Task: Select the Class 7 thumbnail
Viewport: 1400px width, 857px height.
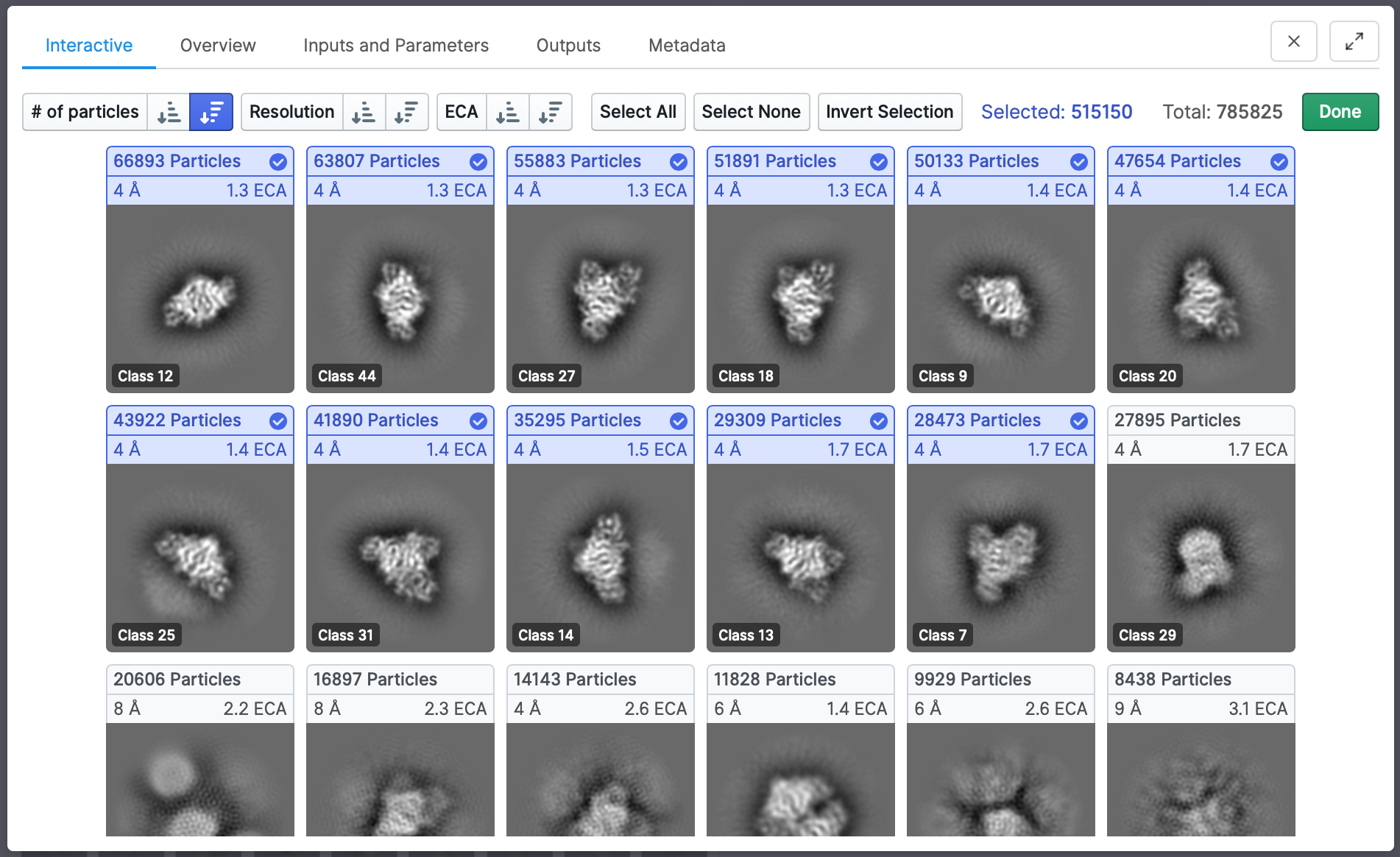Action: (1001, 558)
